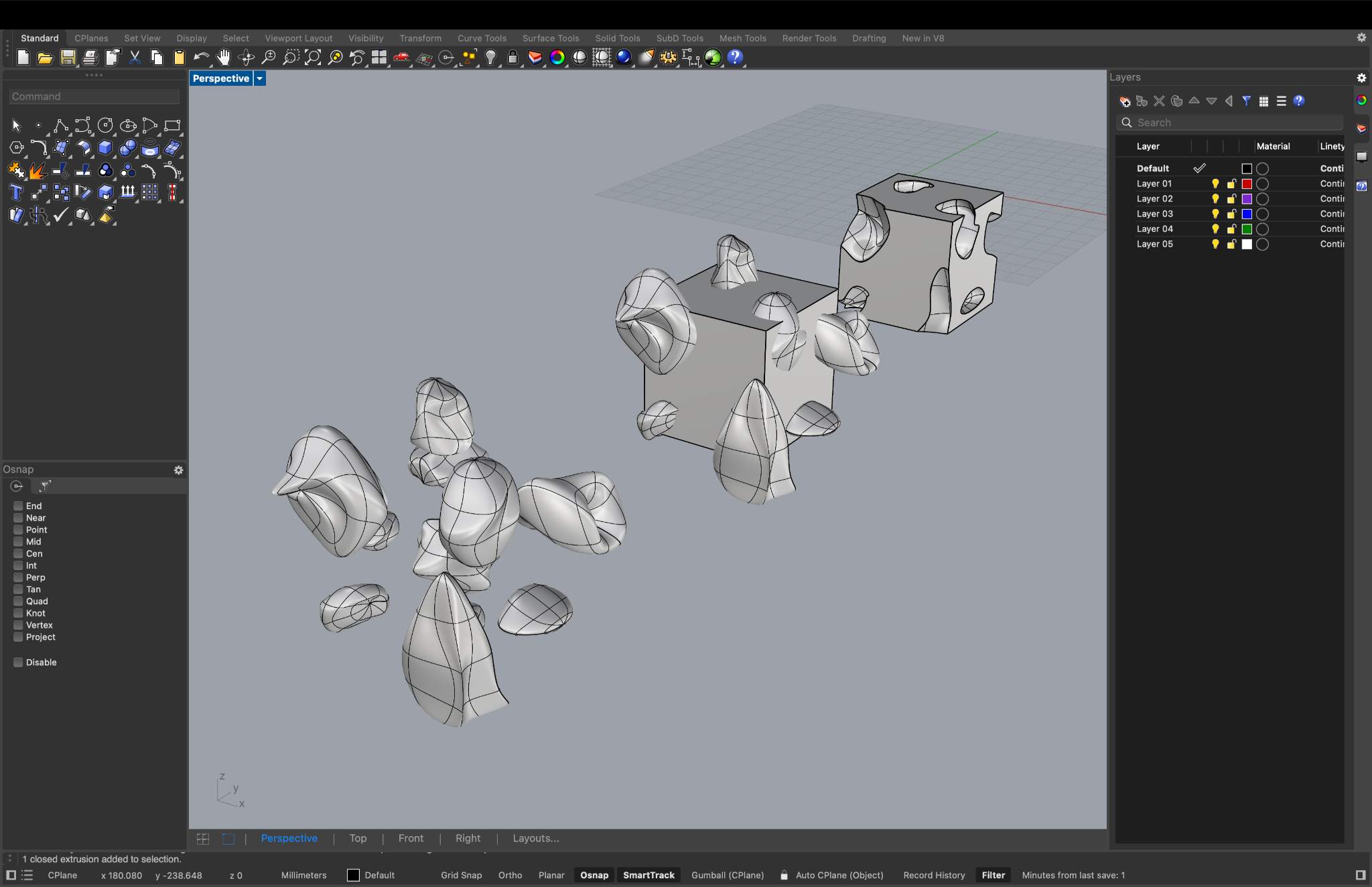The width and height of the screenshot is (1372, 887).
Task: Select the Circle drawing tool
Action: pos(105,125)
